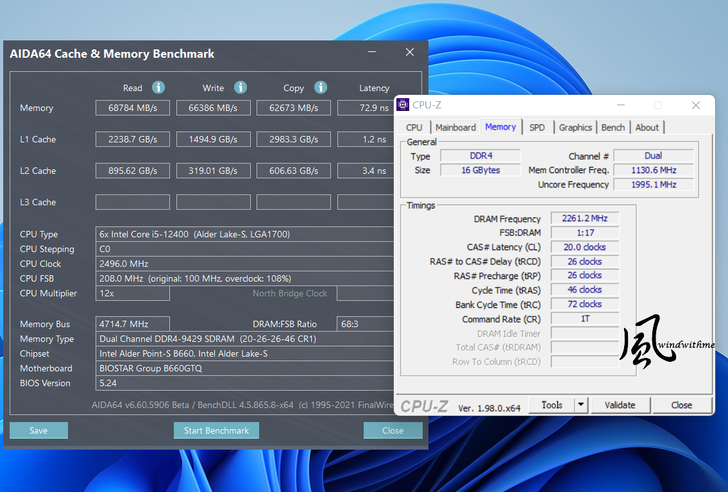
Task: Minimize the AIDA64 benchmark window
Action: [x=372, y=53]
